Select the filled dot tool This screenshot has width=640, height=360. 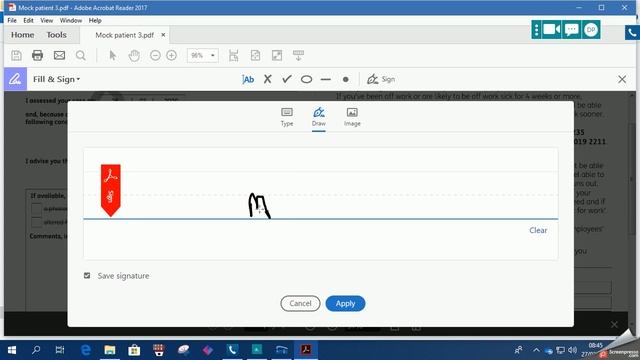[x=346, y=80]
